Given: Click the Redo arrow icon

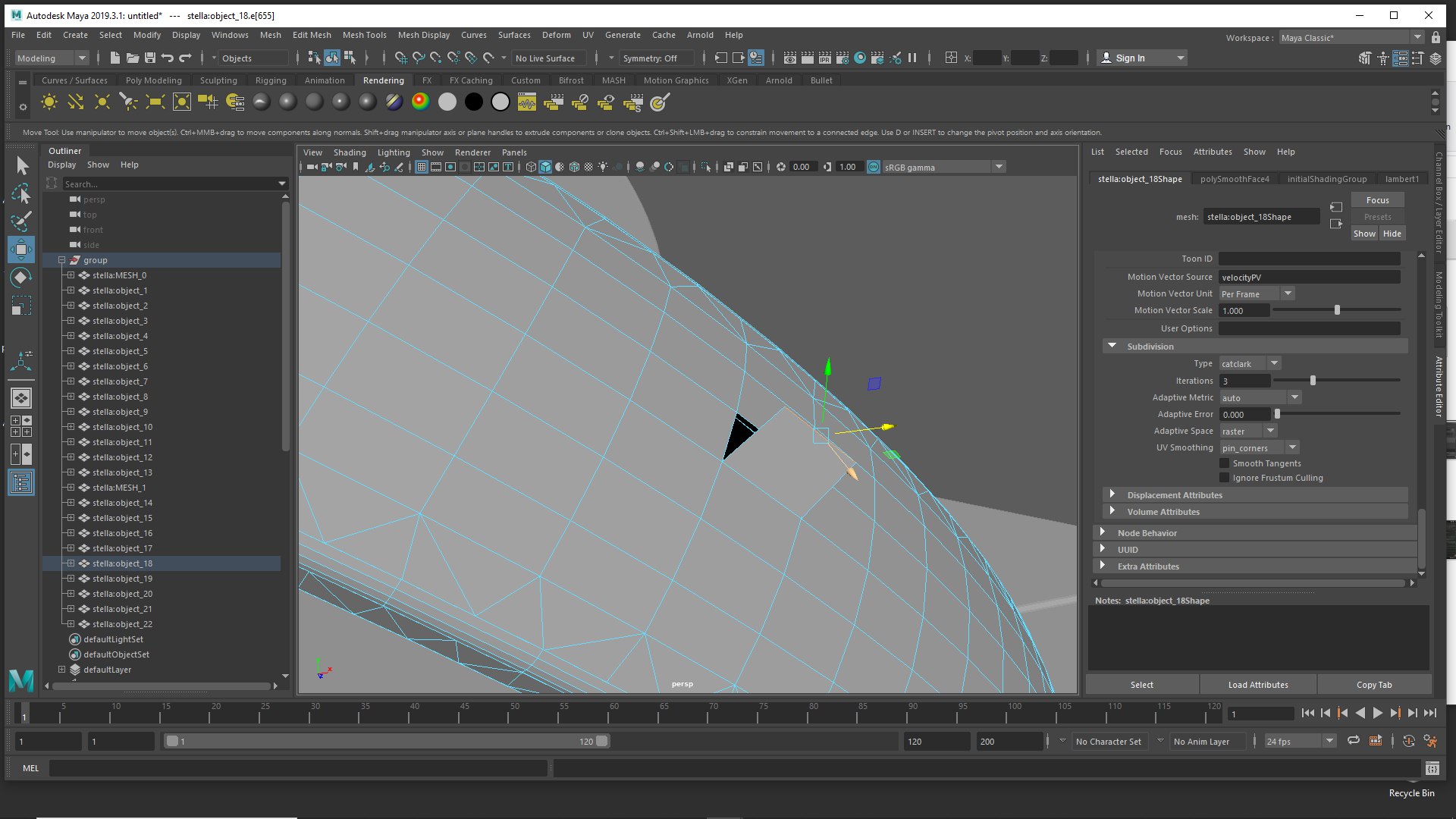Looking at the screenshot, I should click(x=185, y=58).
